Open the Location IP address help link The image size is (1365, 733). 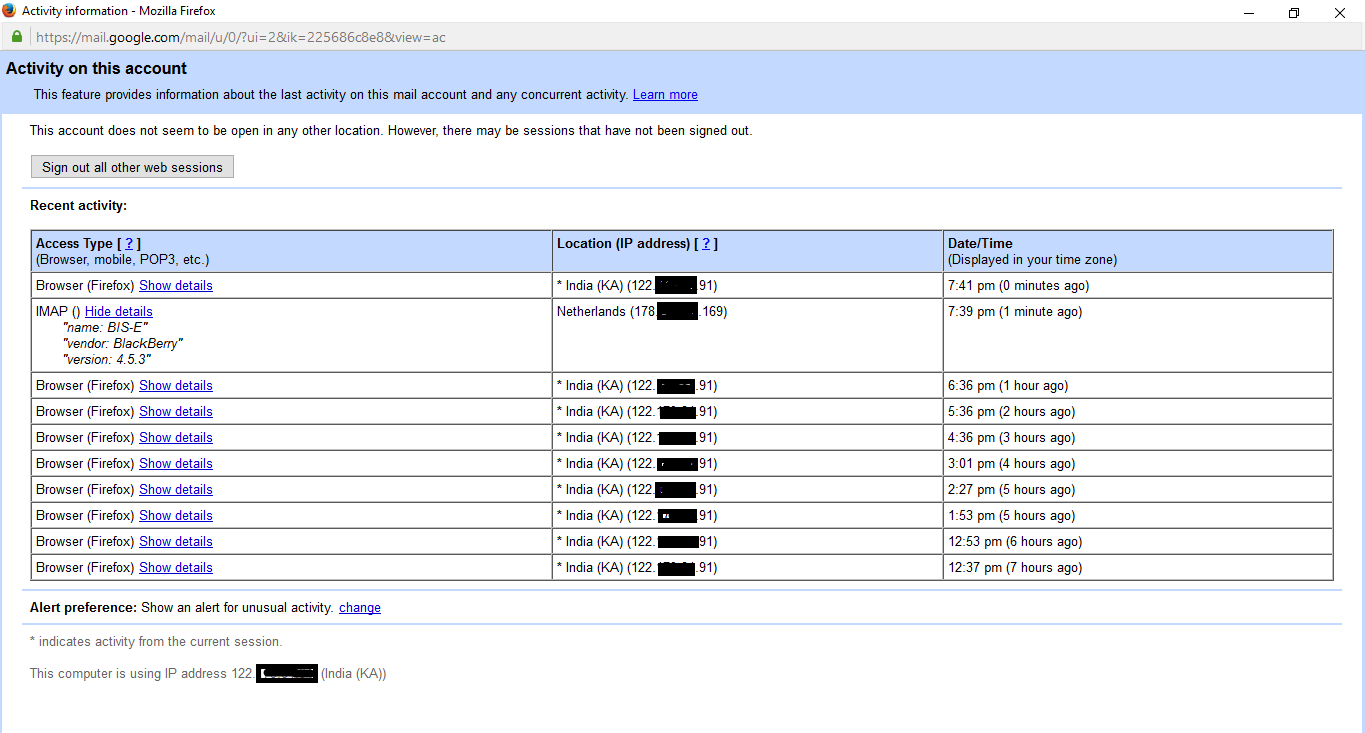click(706, 244)
